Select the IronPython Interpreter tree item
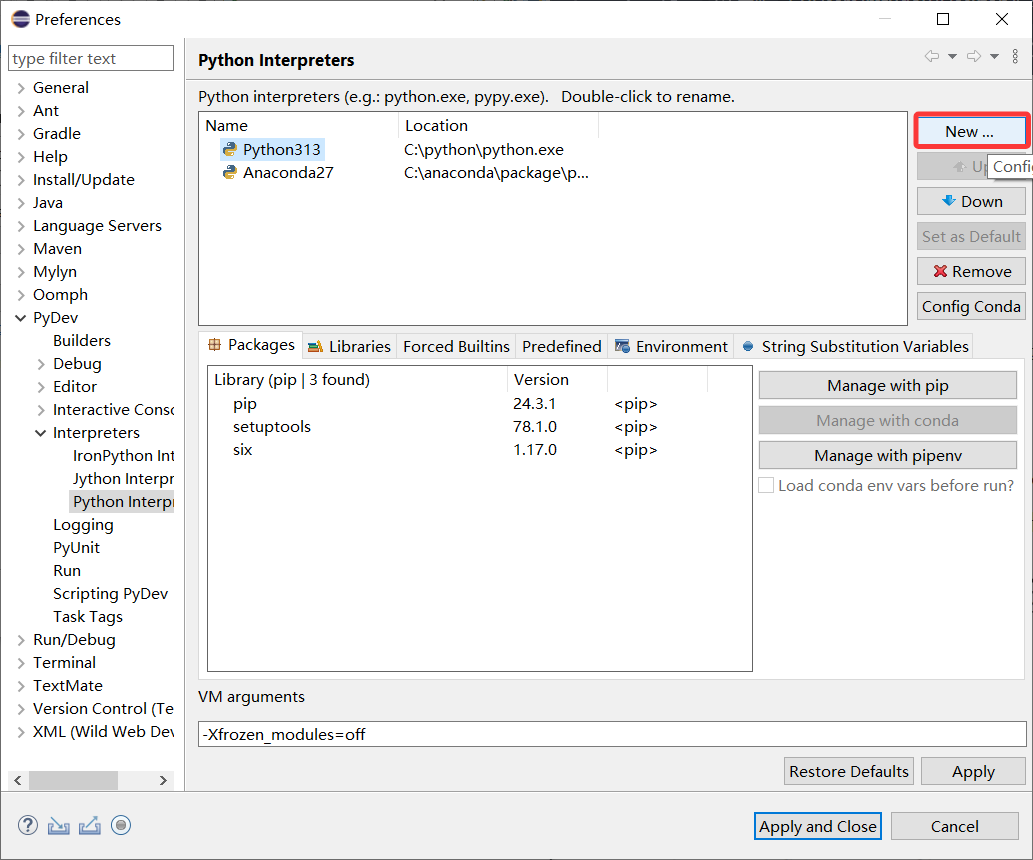The width and height of the screenshot is (1033, 860). click(x=123, y=456)
